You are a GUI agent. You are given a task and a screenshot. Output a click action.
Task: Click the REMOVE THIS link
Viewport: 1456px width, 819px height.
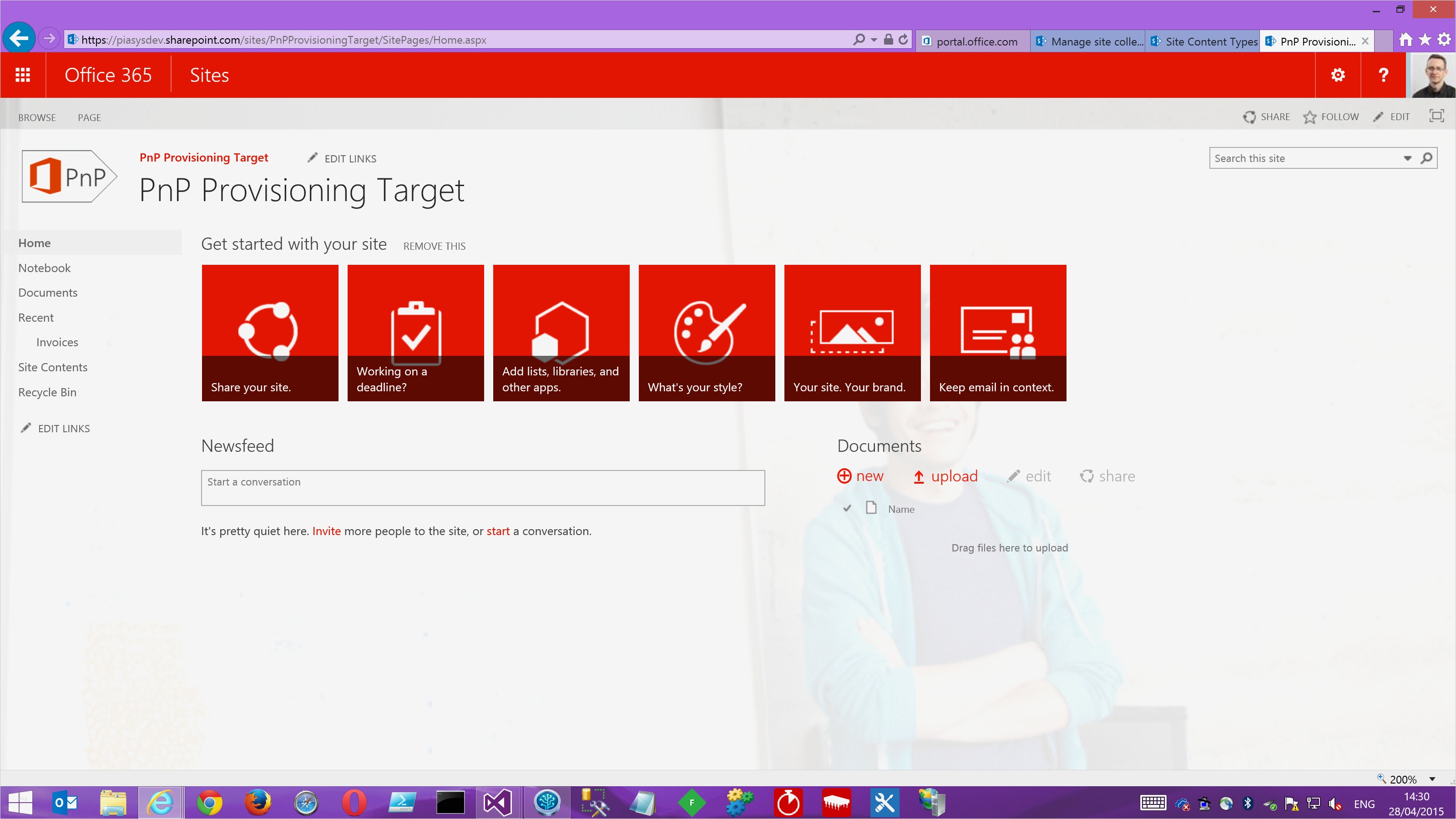point(434,247)
